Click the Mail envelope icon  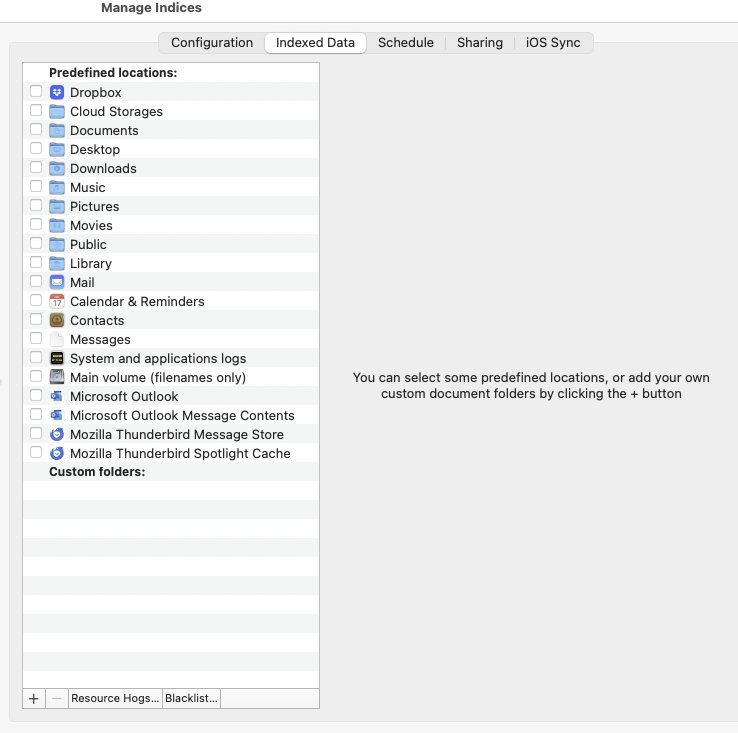click(x=57, y=282)
